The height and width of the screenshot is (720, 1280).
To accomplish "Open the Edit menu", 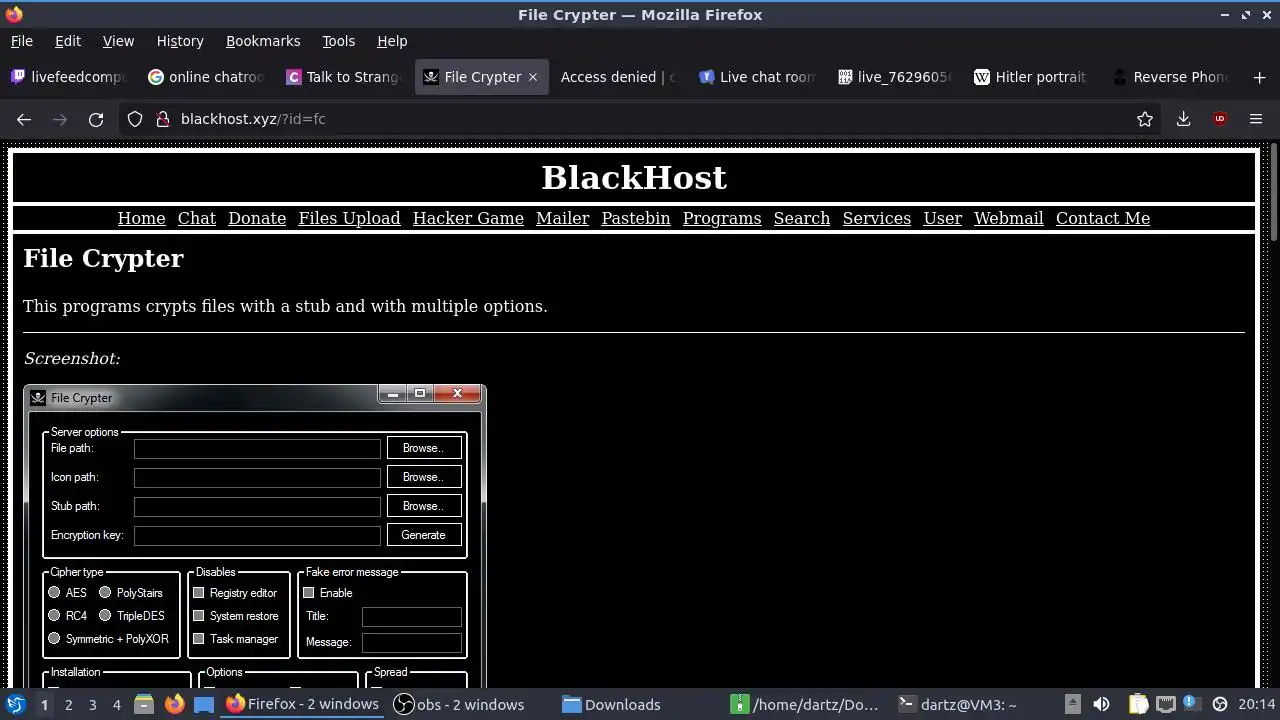I will point(68,41).
